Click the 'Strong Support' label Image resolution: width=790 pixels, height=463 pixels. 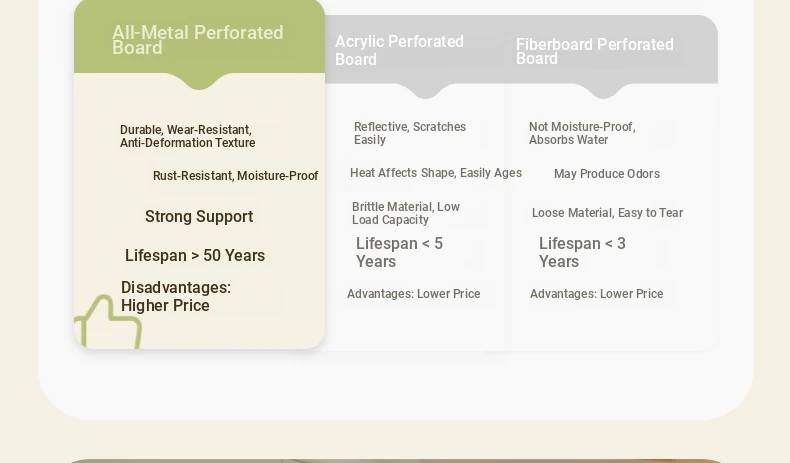199,217
